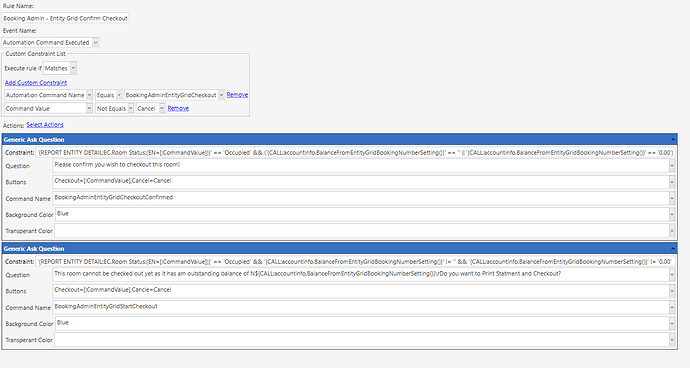Screen dimensions: 690x368
Task: Open the Command Value constraint dropdown
Action: coord(89,108)
